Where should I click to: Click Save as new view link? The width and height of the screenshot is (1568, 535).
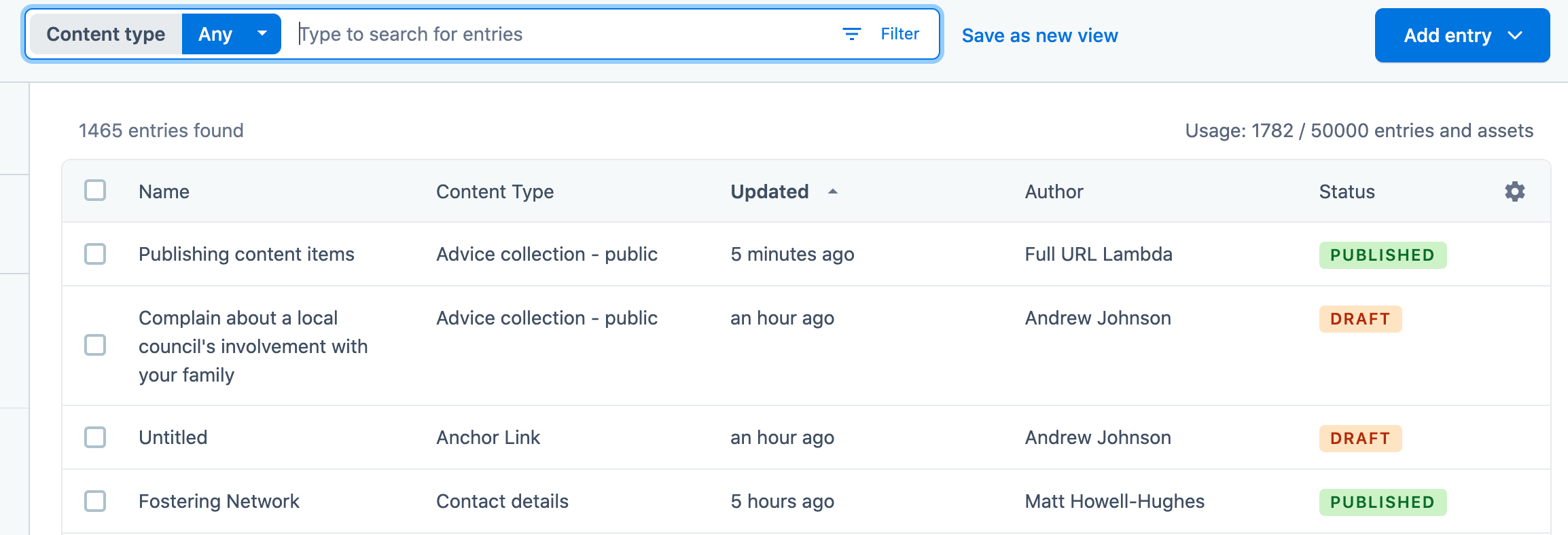pyautogui.click(x=1039, y=35)
